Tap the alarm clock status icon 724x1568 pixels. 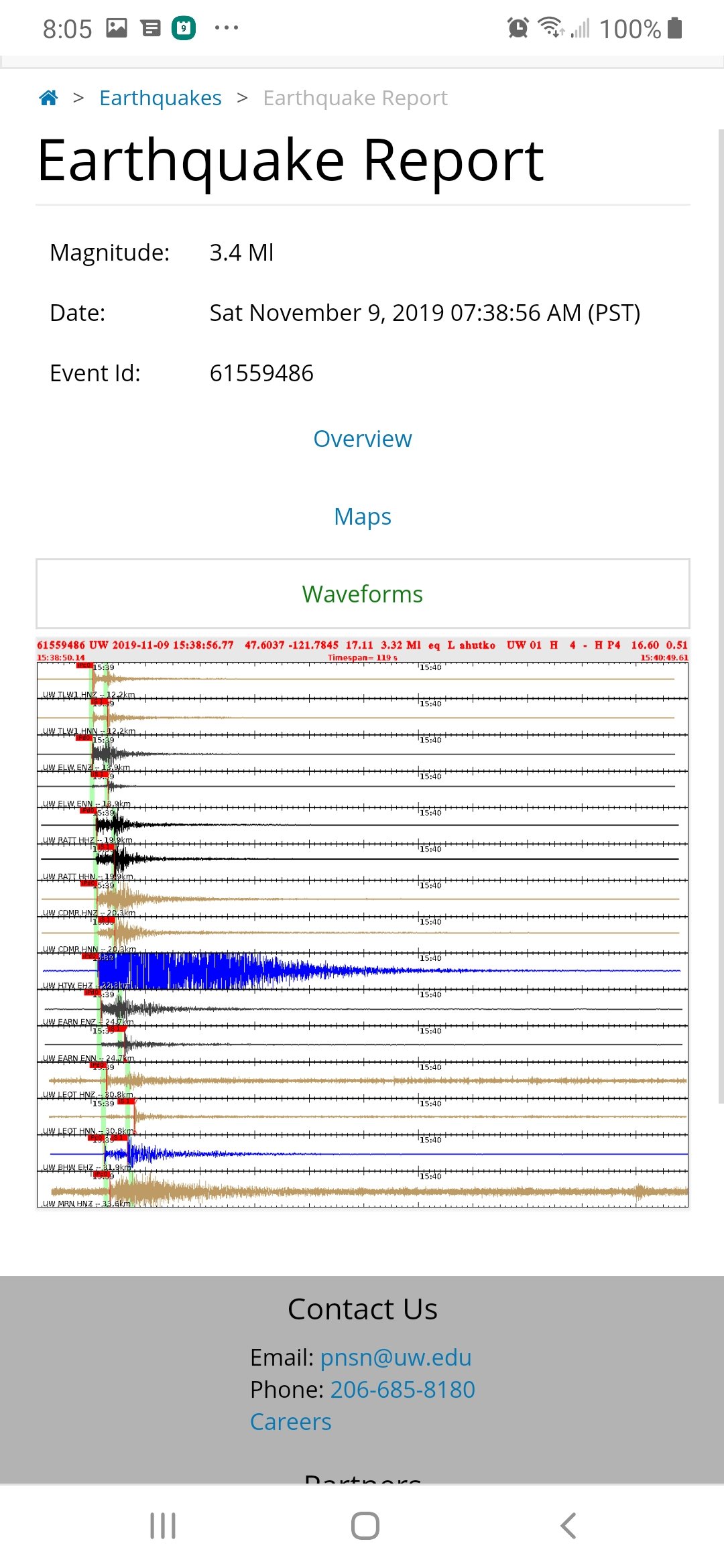[518, 28]
